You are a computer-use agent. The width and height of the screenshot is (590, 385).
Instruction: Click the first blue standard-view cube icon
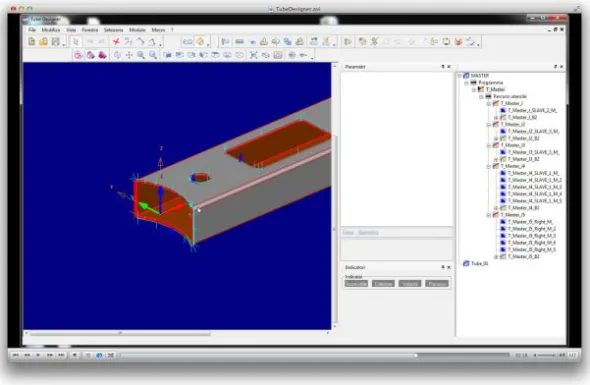pyautogui.click(x=167, y=55)
